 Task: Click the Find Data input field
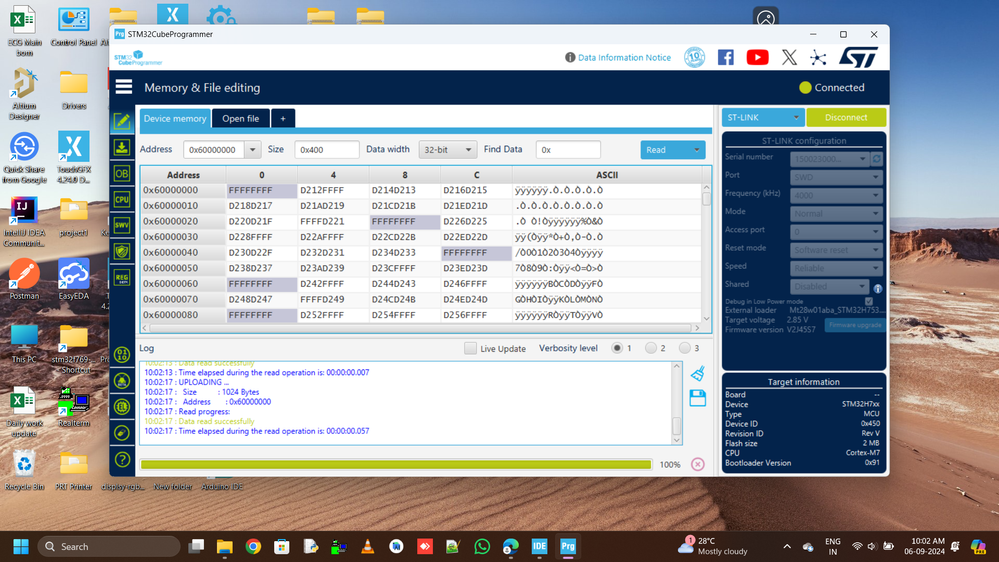pos(568,150)
